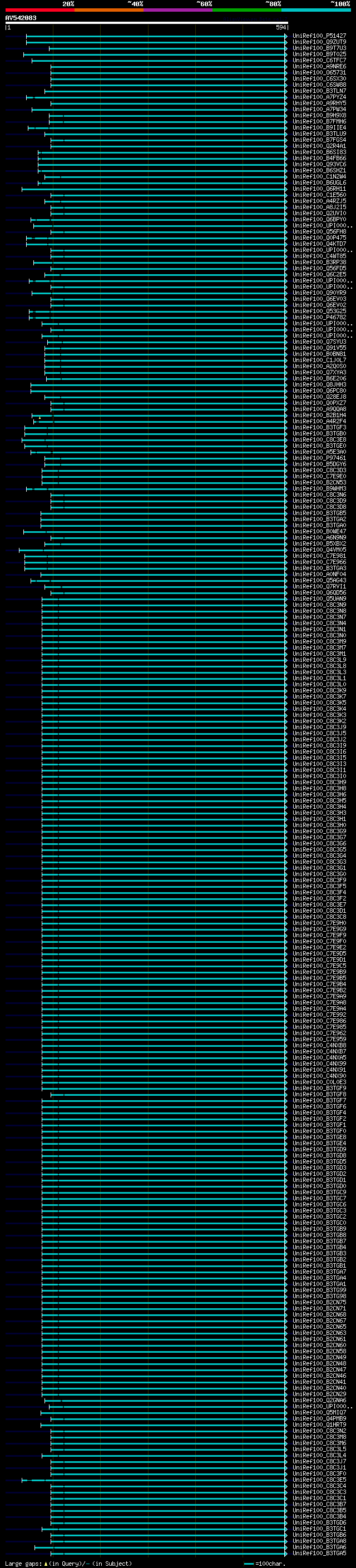Click the UniRef100_Q7SYU3 label
Viewport: 356px width, 1568px height.
tap(319, 342)
